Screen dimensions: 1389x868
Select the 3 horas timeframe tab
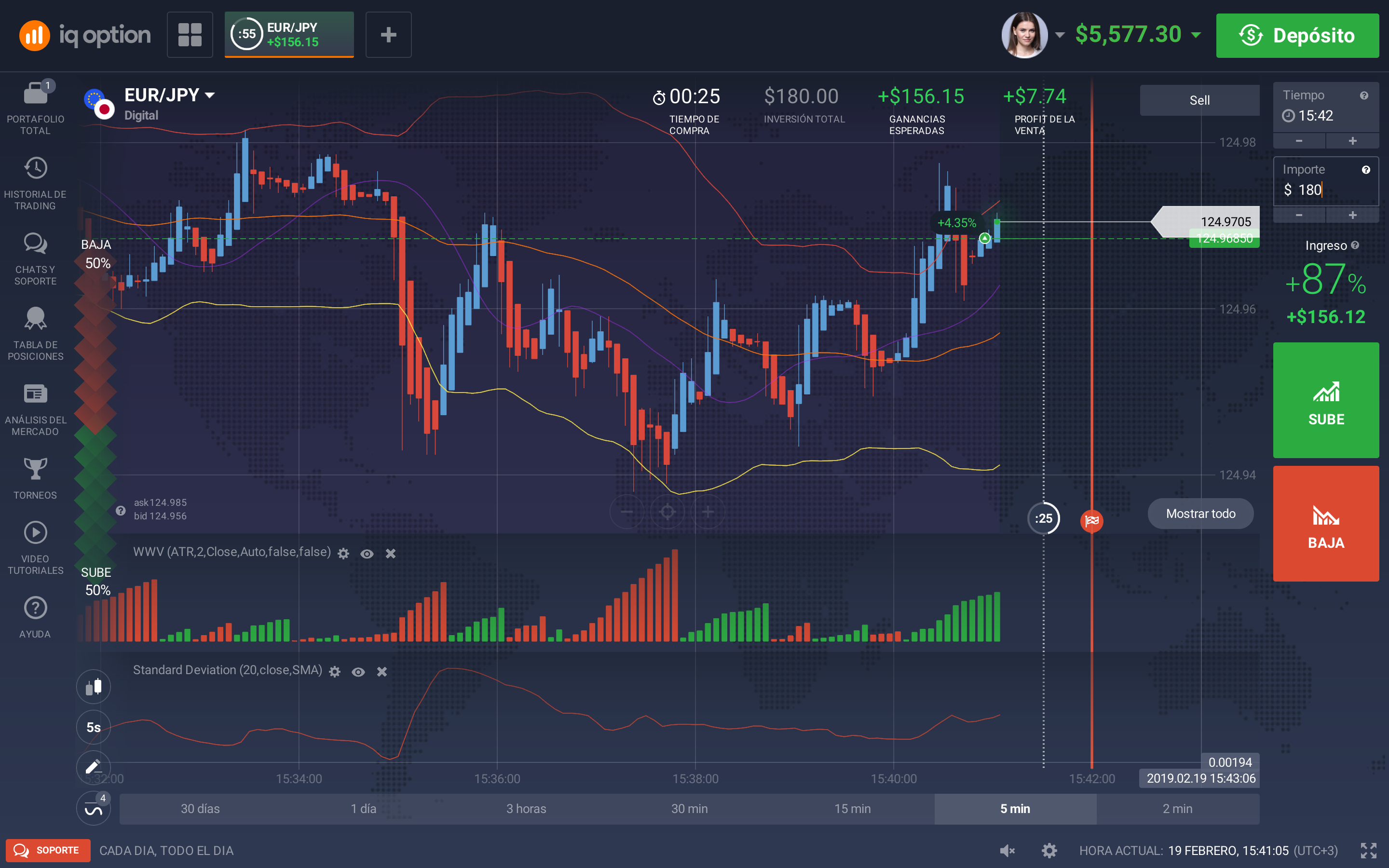526,808
